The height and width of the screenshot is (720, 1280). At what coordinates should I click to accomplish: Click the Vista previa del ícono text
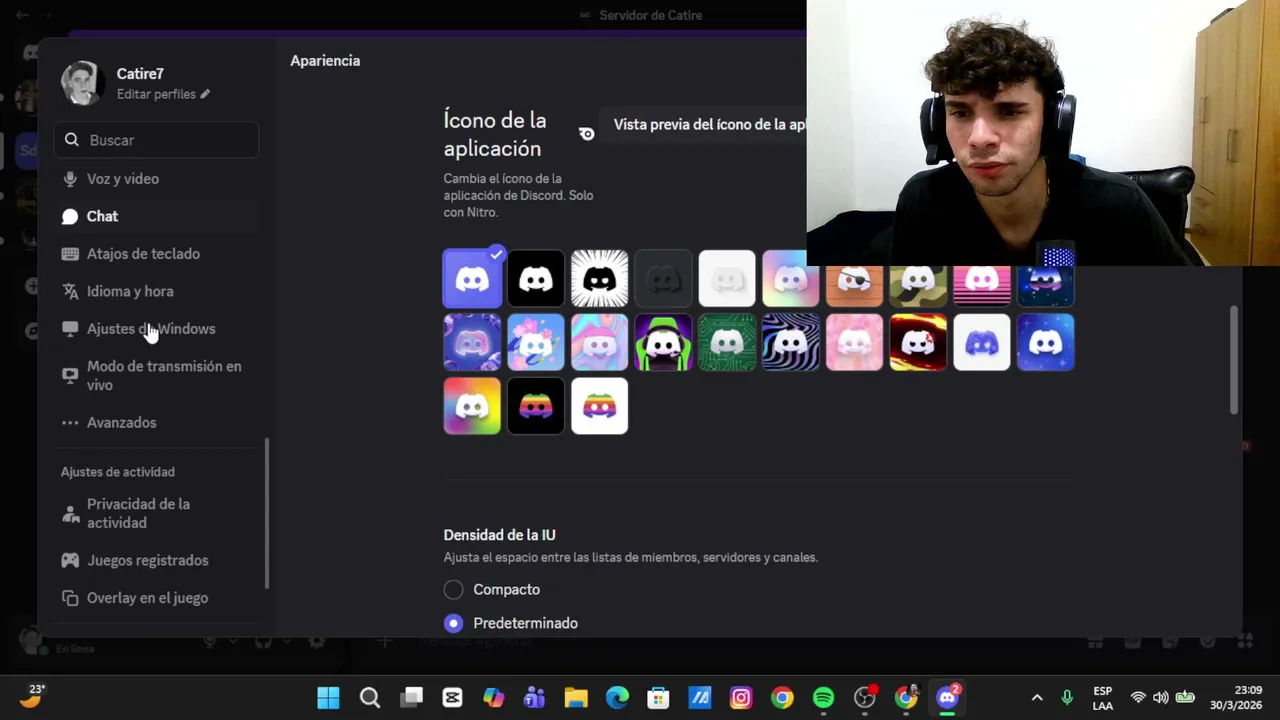(709, 125)
